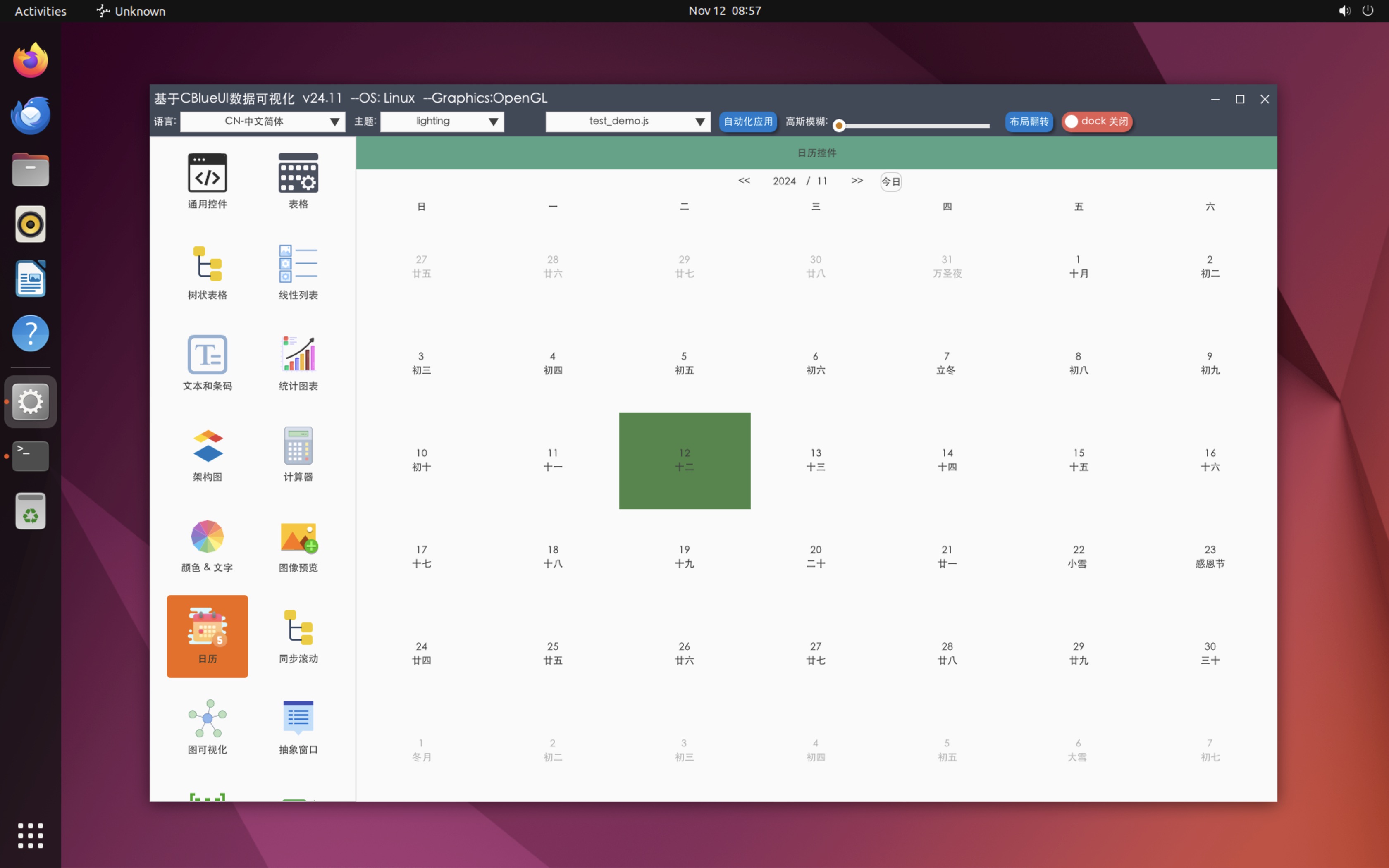This screenshot has width=1389, height=868.
Task: Click the 今日 today button
Action: tap(891, 182)
